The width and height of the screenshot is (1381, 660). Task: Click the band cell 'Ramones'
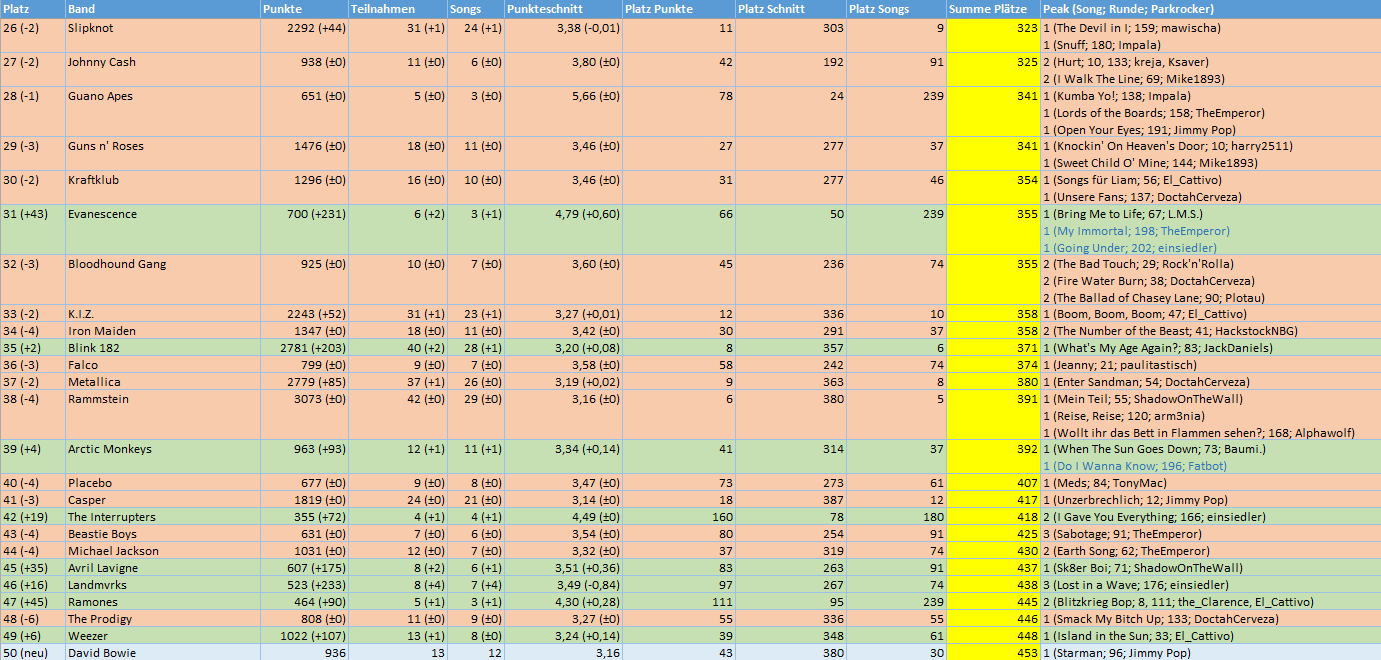click(162, 602)
